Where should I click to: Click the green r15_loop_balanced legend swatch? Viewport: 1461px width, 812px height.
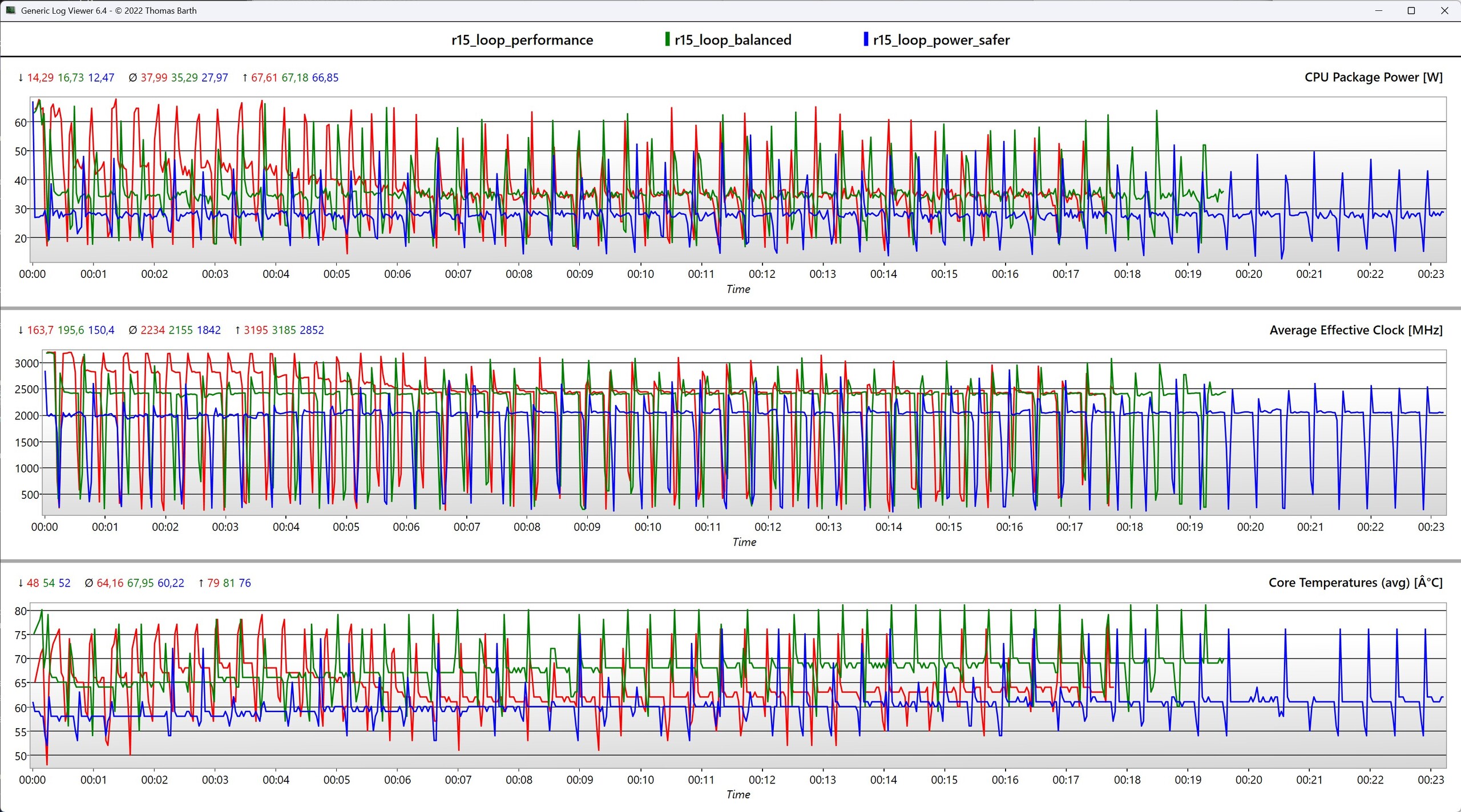point(667,39)
